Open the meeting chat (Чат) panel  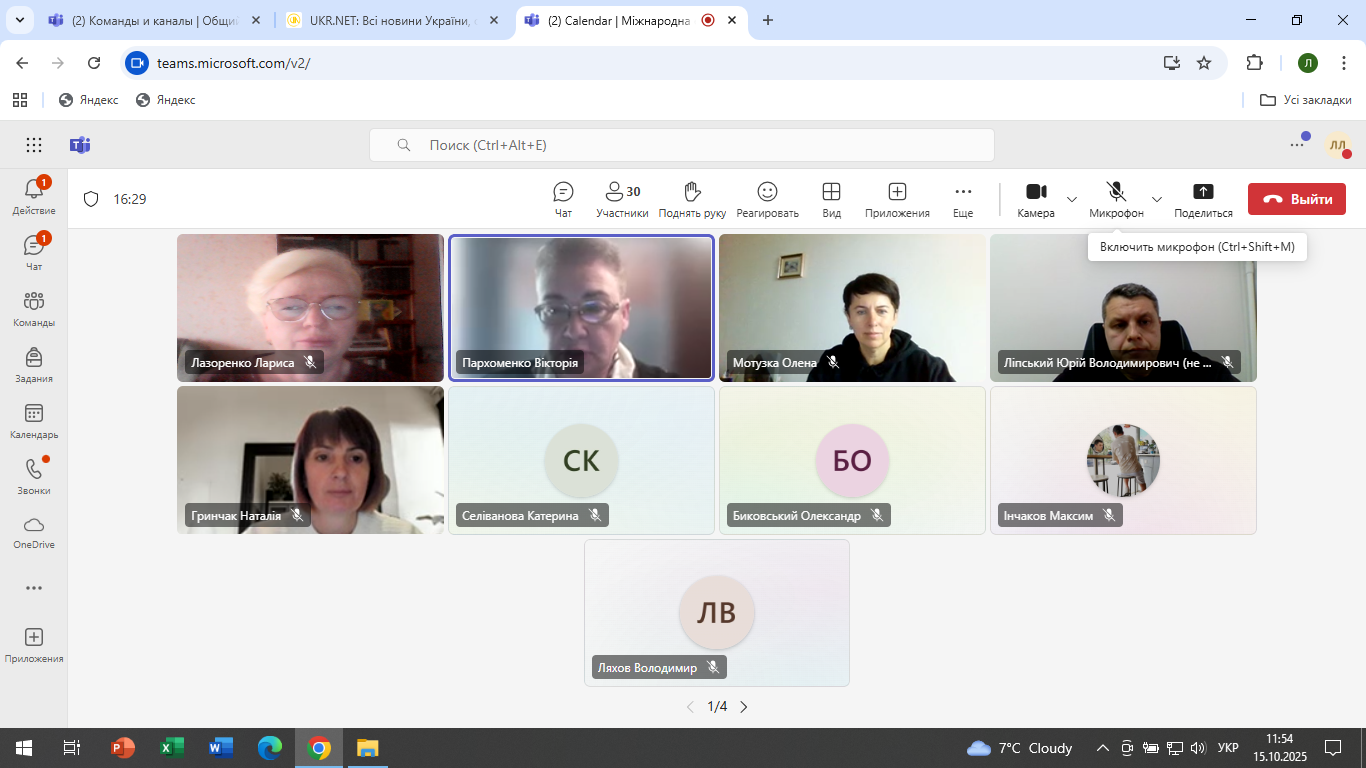coord(563,198)
